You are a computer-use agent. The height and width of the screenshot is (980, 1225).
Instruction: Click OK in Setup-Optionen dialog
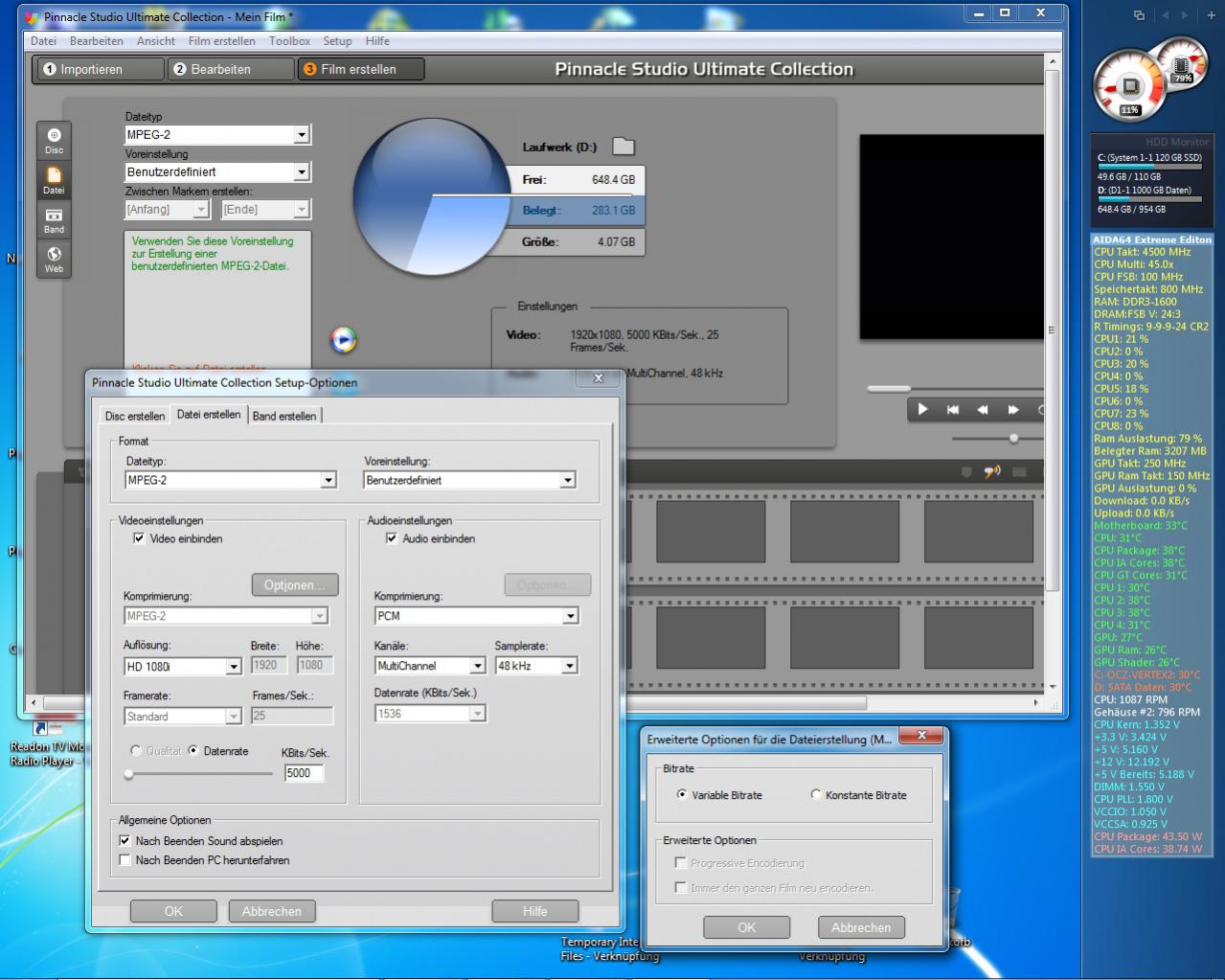click(x=173, y=911)
